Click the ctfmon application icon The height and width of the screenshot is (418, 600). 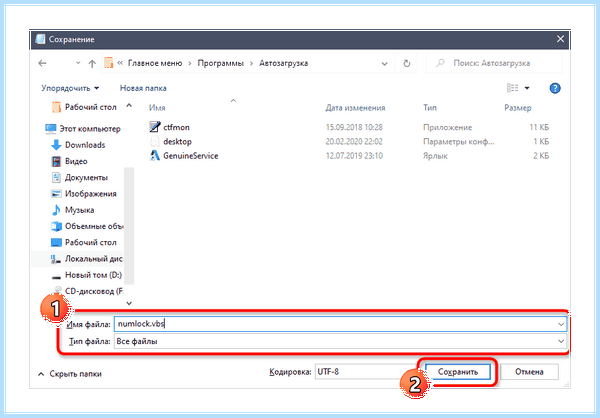tap(155, 127)
